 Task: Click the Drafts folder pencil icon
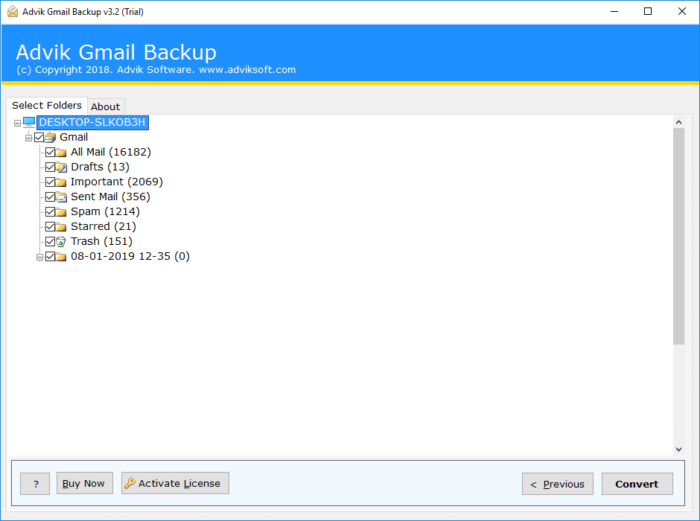click(x=61, y=167)
